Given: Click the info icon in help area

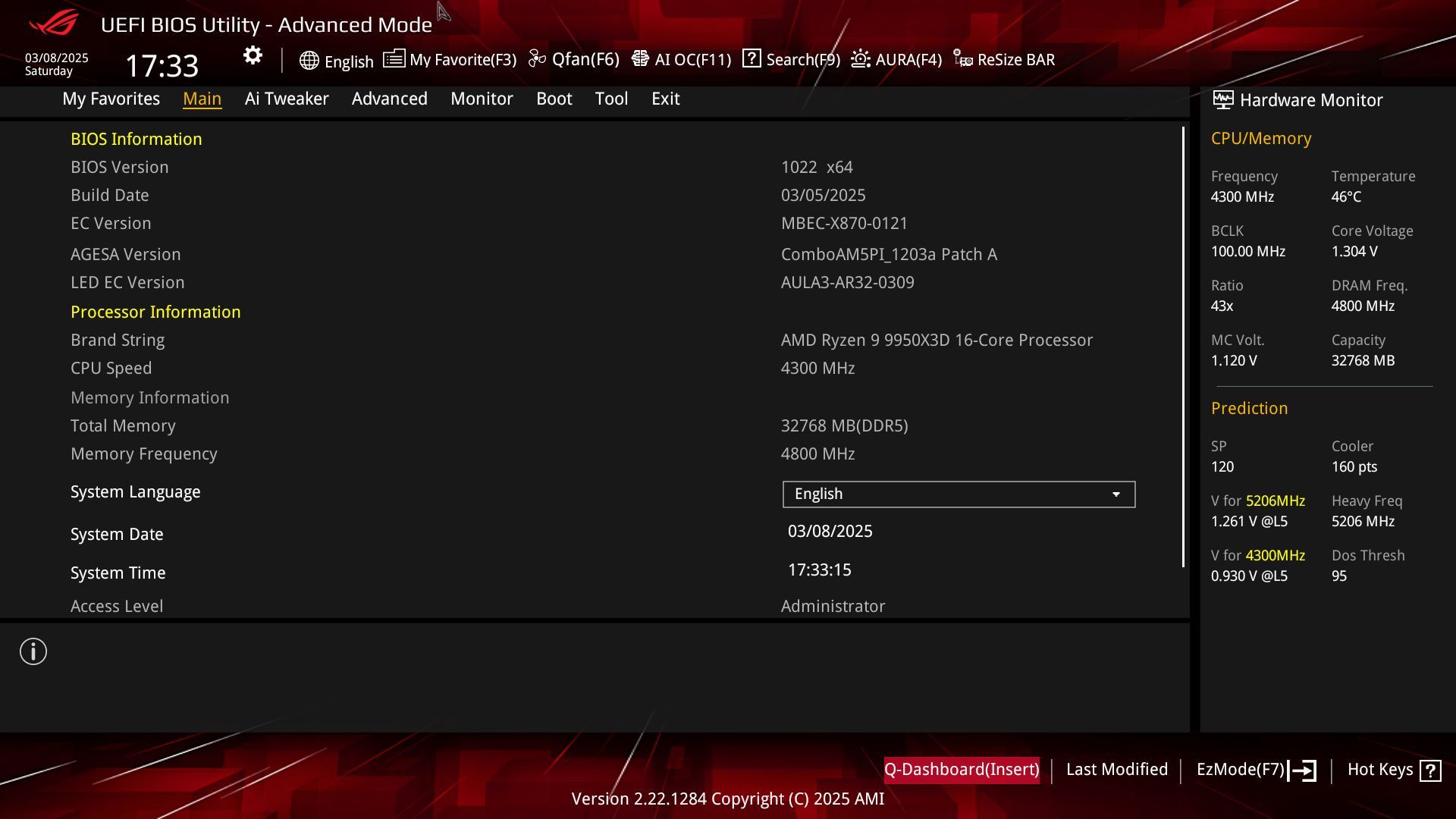Looking at the screenshot, I should 33,651.
